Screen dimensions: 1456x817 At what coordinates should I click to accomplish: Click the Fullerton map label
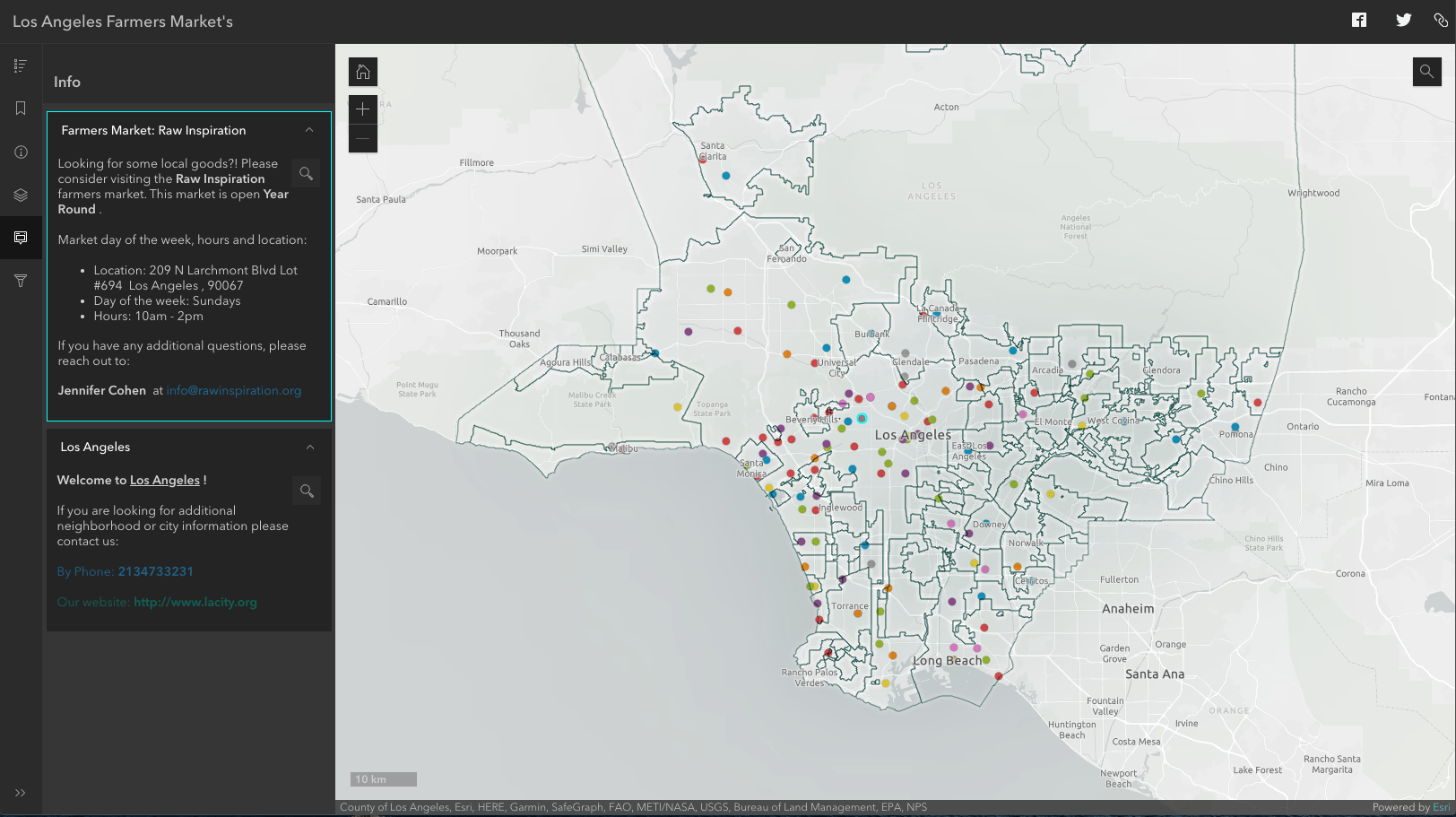1120,580
